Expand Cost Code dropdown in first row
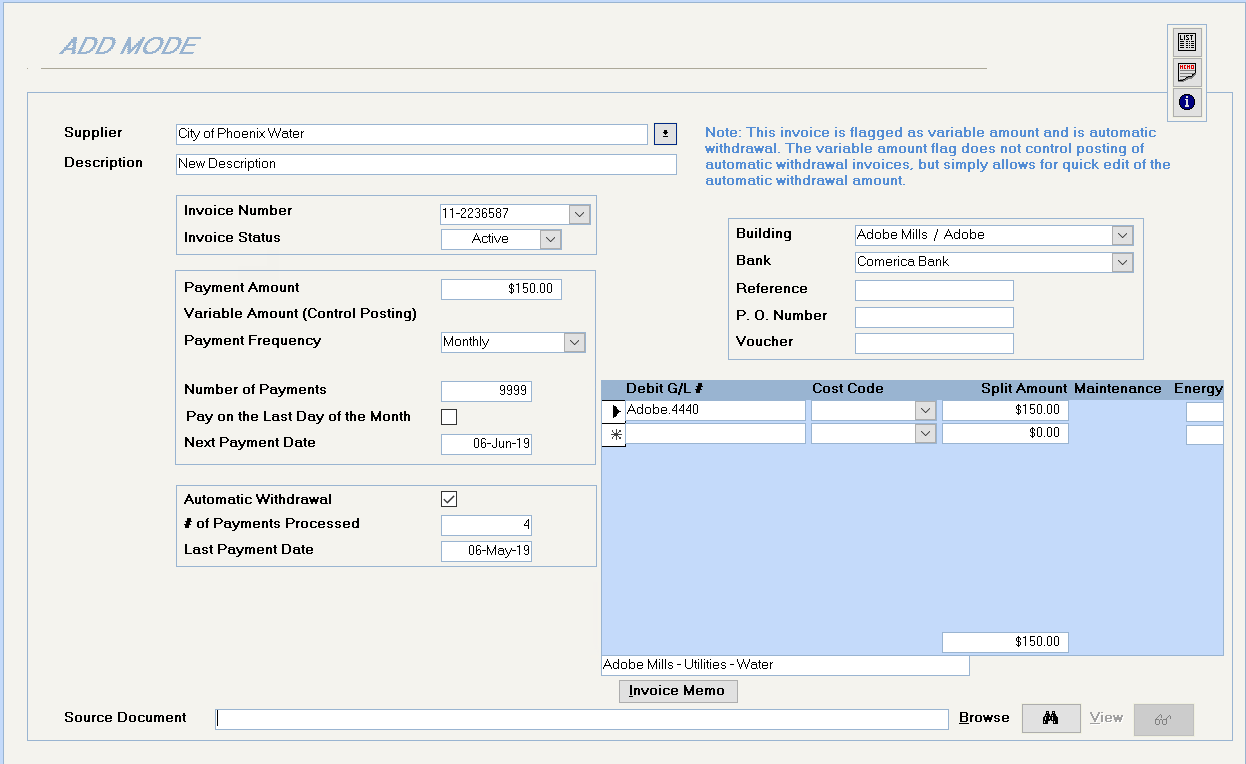This screenshot has width=1246, height=764. tap(925, 411)
